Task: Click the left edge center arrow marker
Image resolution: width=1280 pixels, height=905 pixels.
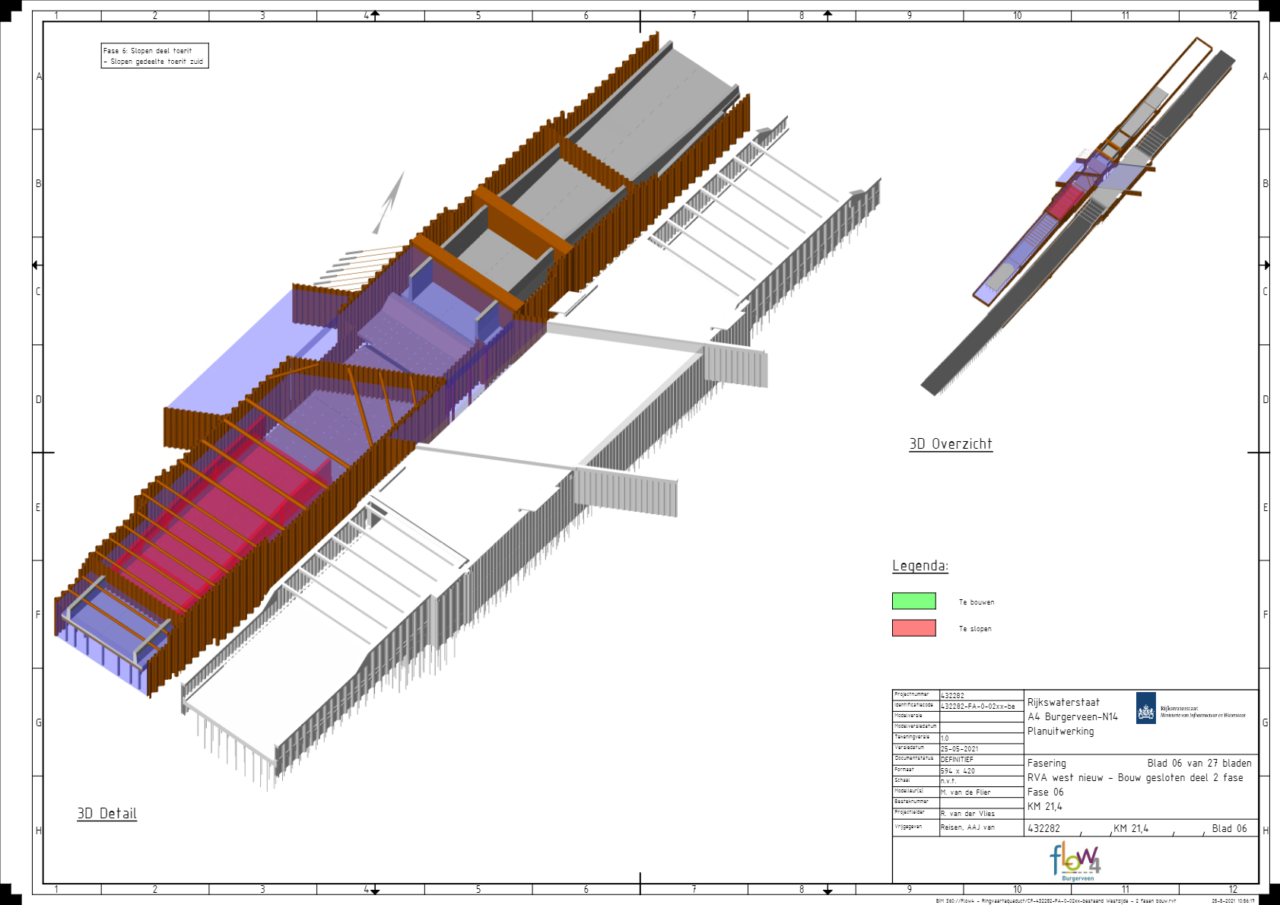Action: (x=37, y=265)
